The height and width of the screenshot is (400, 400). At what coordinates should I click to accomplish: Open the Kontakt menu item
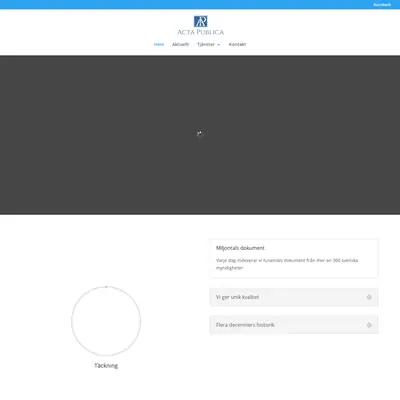[237, 44]
